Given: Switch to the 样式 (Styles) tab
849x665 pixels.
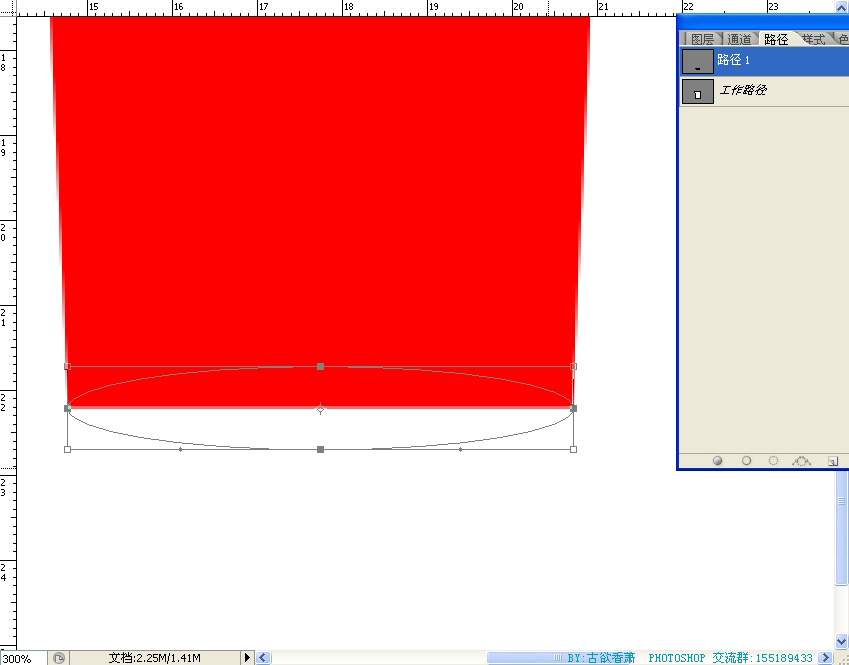Looking at the screenshot, I should pos(813,39).
